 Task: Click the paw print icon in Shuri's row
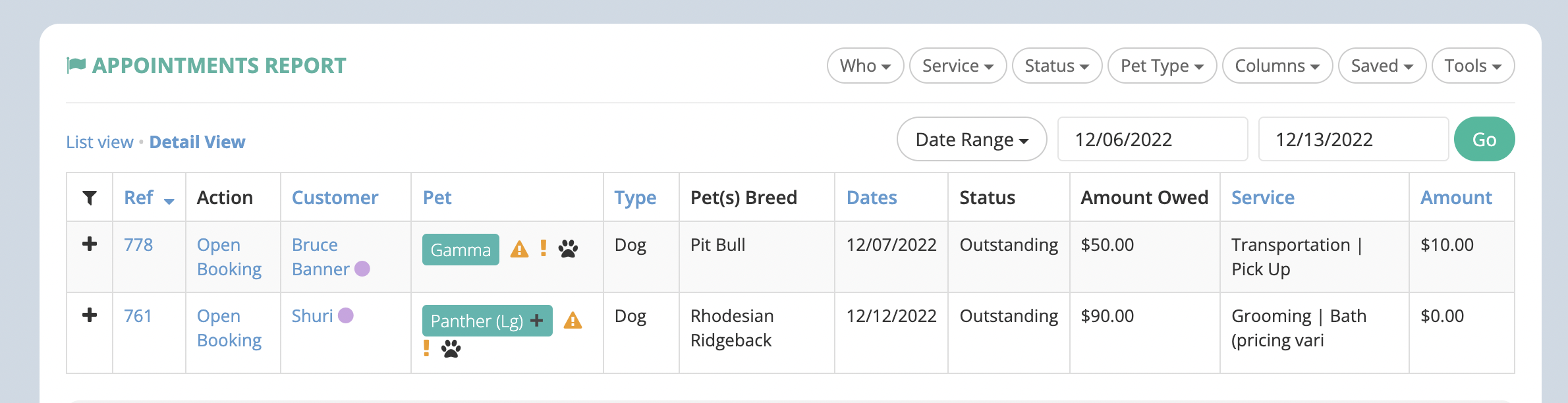click(451, 348)
